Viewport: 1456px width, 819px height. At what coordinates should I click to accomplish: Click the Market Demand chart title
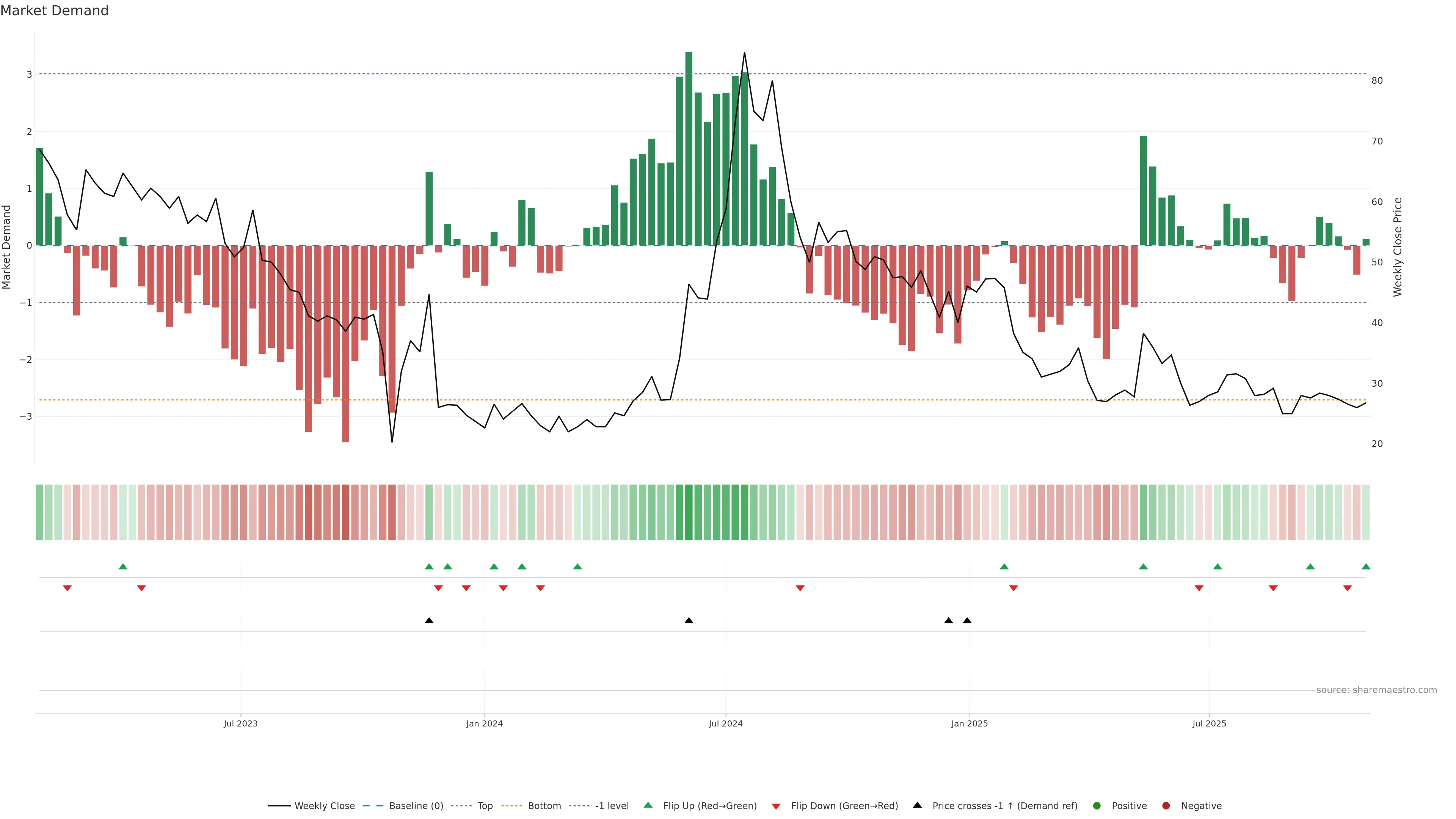(54, 11)
